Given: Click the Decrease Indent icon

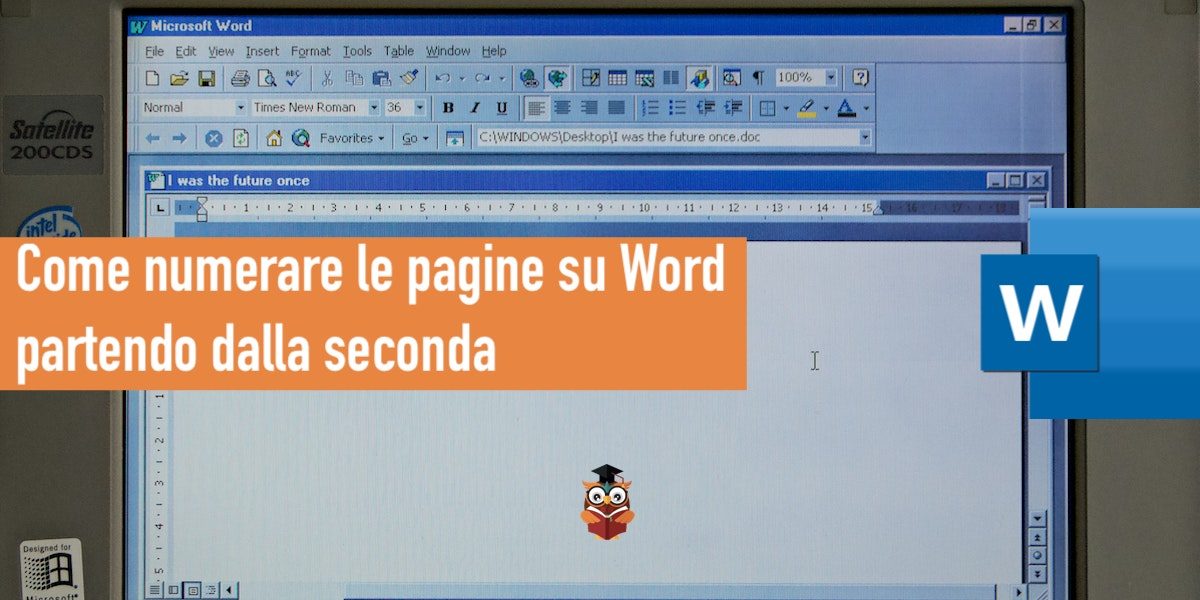Looking at the screenshot, I should [x=705, y=107].
